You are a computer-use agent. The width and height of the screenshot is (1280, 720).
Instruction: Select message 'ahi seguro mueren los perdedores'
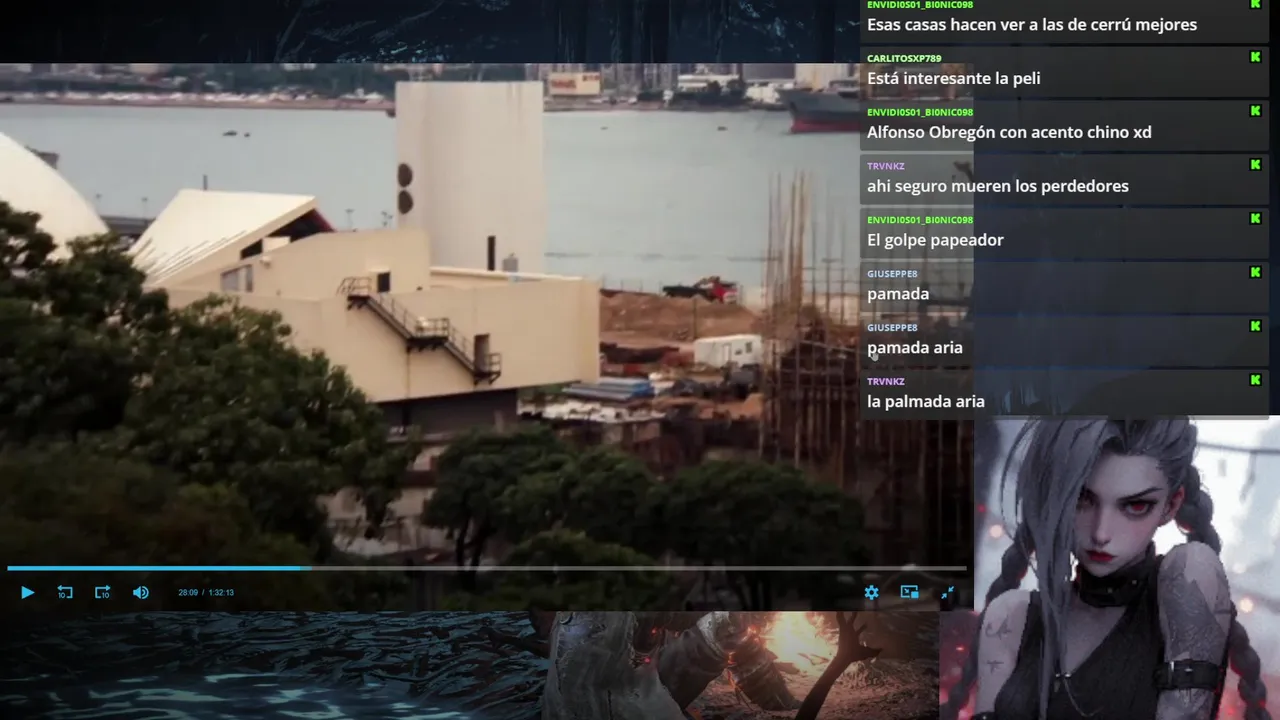tap(998, 186)
